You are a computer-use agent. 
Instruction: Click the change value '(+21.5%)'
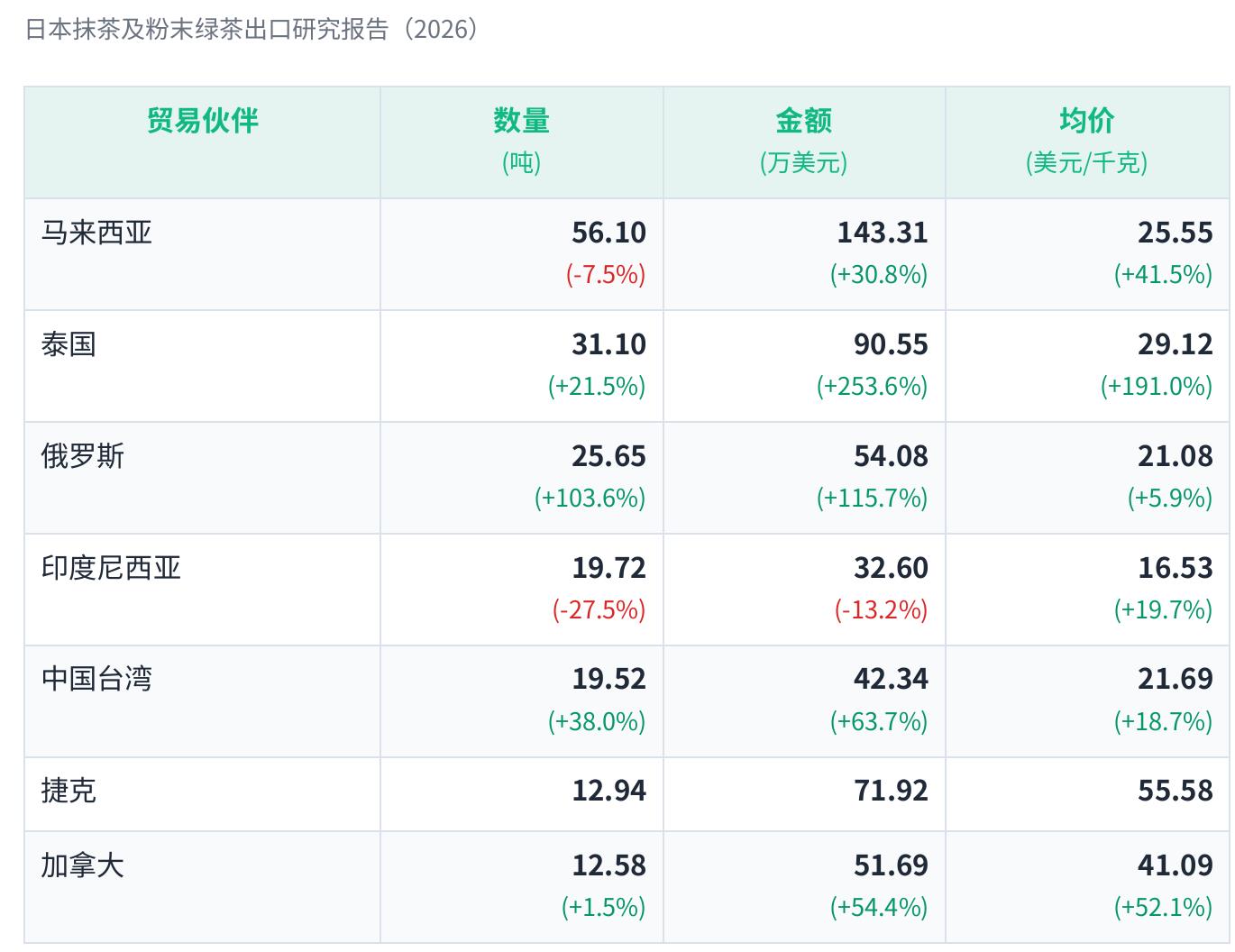click(x=597, y=386)
